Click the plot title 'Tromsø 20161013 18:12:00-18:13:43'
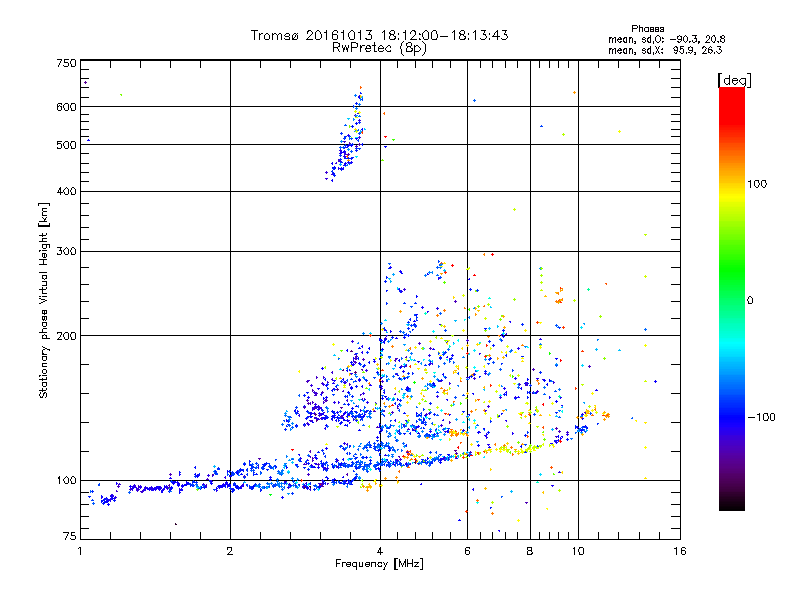The image size is (800, 600). [379, 35]
